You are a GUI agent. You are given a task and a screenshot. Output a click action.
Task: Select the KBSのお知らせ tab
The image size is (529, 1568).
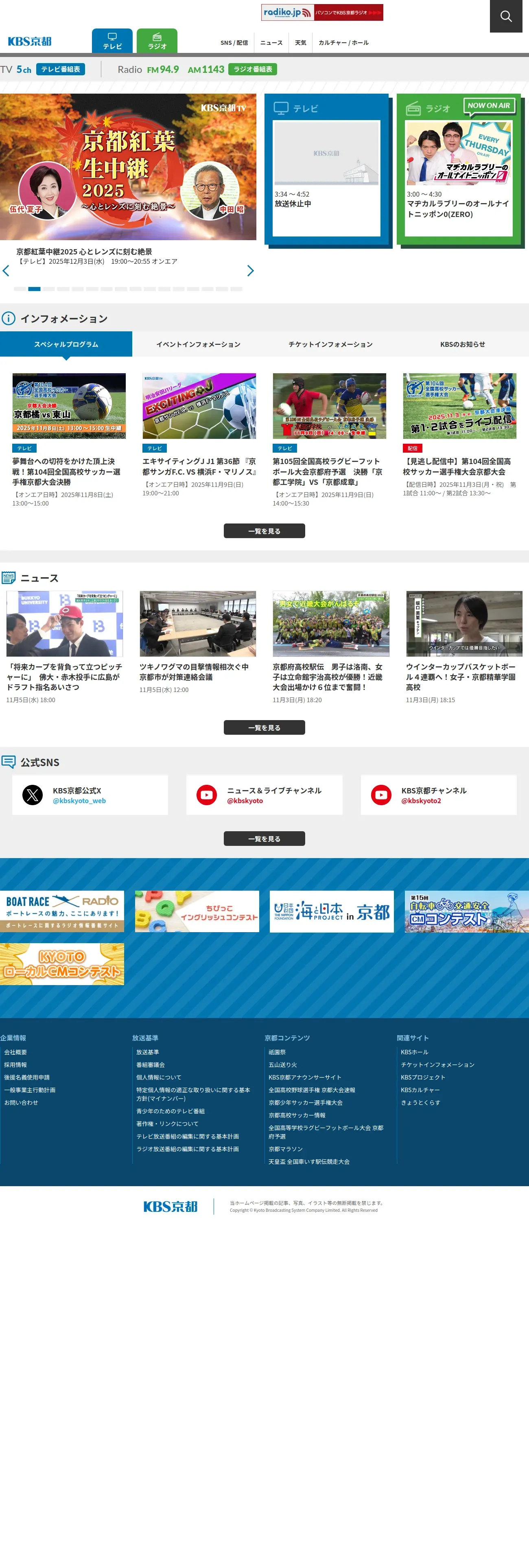(x=463, y=344)
